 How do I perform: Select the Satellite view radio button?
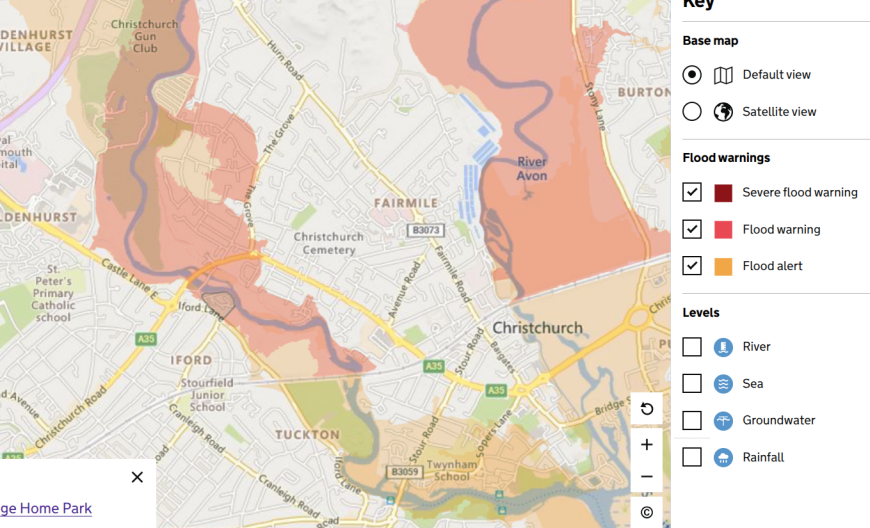tap(692, 111)
